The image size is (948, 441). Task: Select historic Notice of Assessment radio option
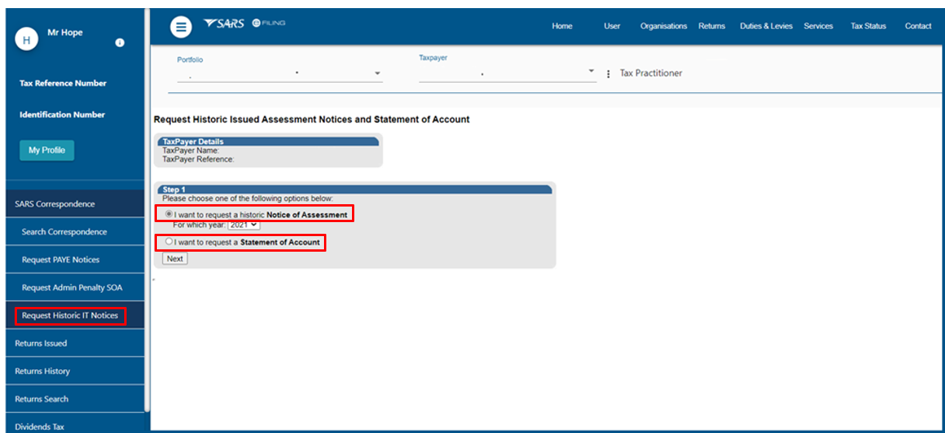[168, 215]
